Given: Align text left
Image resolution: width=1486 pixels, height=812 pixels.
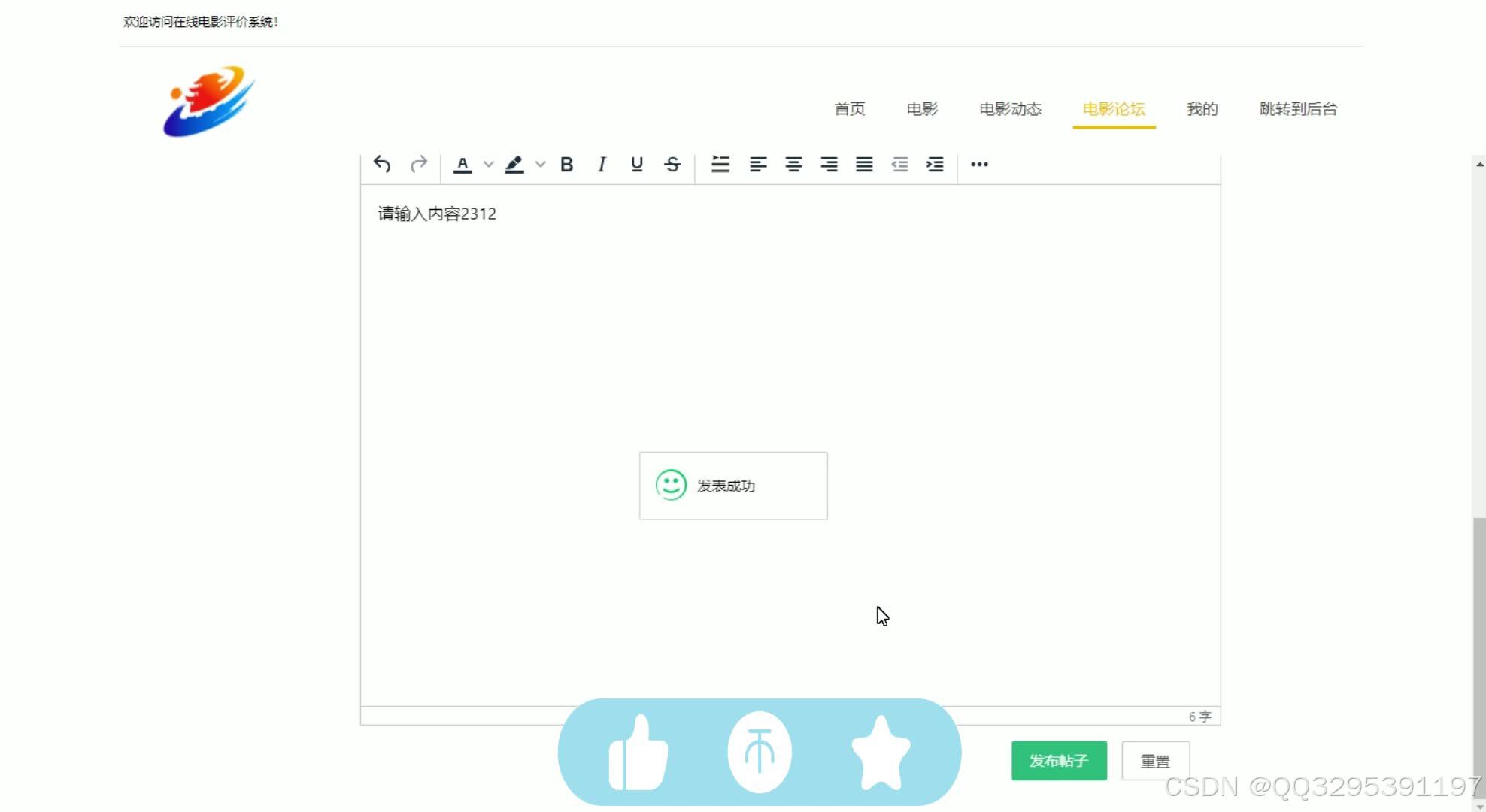Looking at the screenshot, I should [758, 164].
